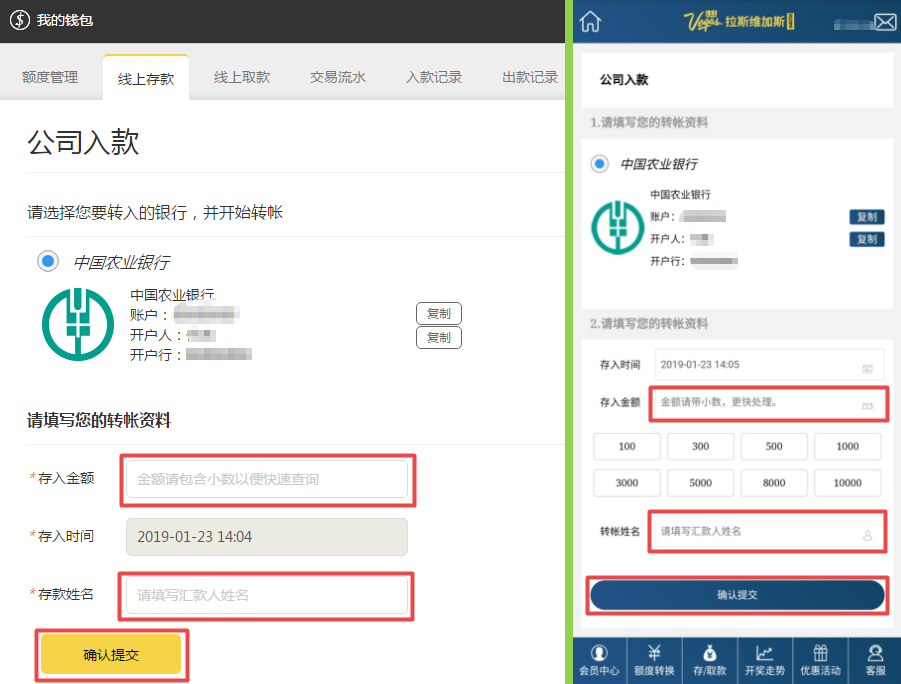Click the calendar icon in the mobile 存入时间 field

click(868, 367)
